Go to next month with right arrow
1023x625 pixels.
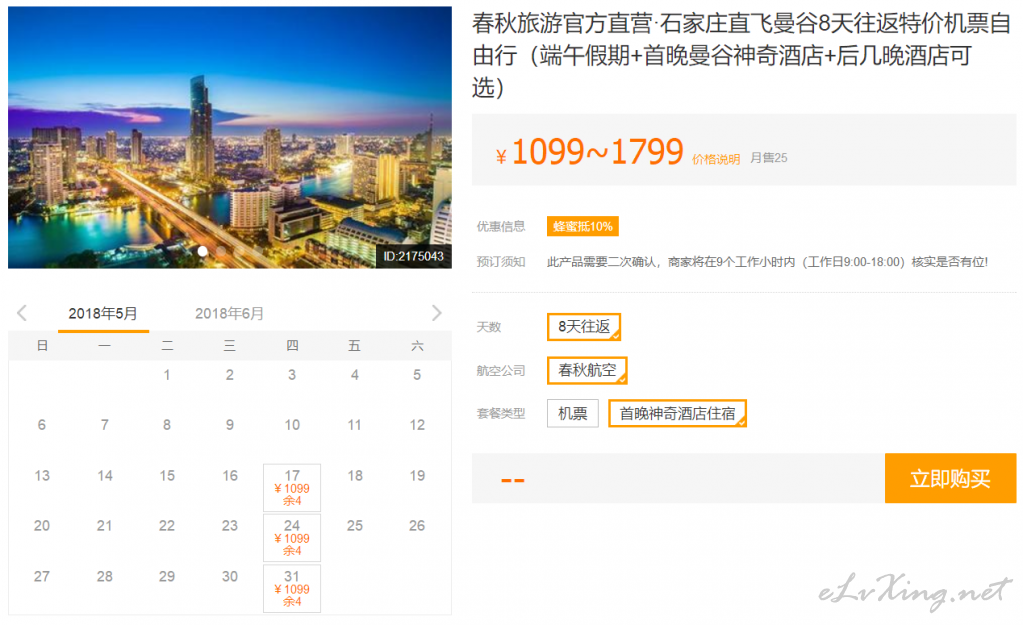point(436,313)
